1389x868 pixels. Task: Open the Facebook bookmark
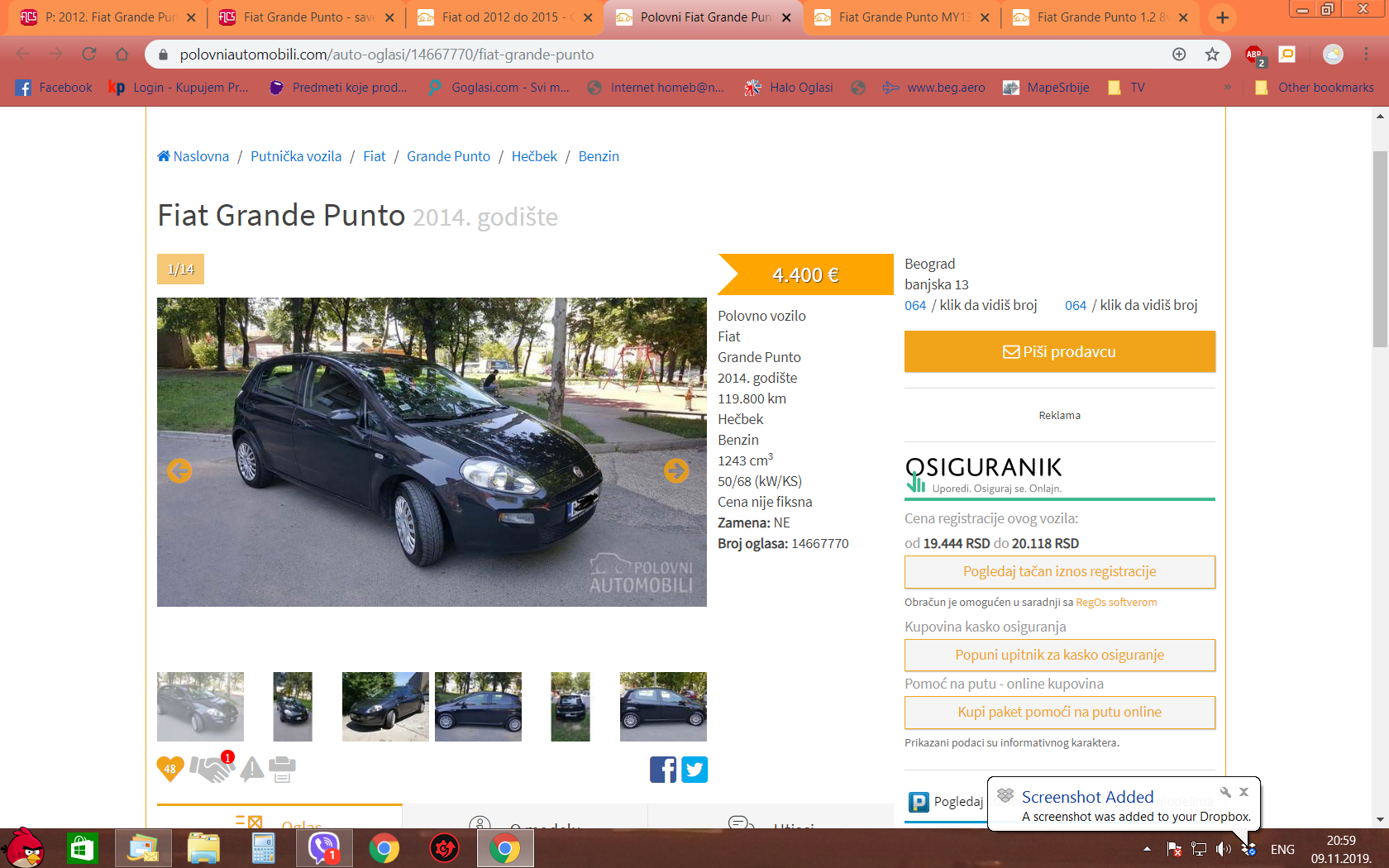[x=54, y=88]
